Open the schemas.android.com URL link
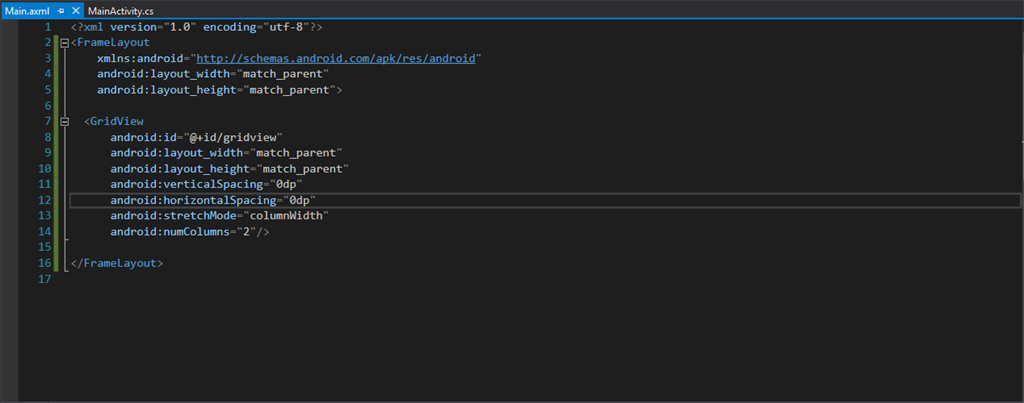The height and width of the screenshot is (403, 1024). pyautogui.click(x=338, y=59)
